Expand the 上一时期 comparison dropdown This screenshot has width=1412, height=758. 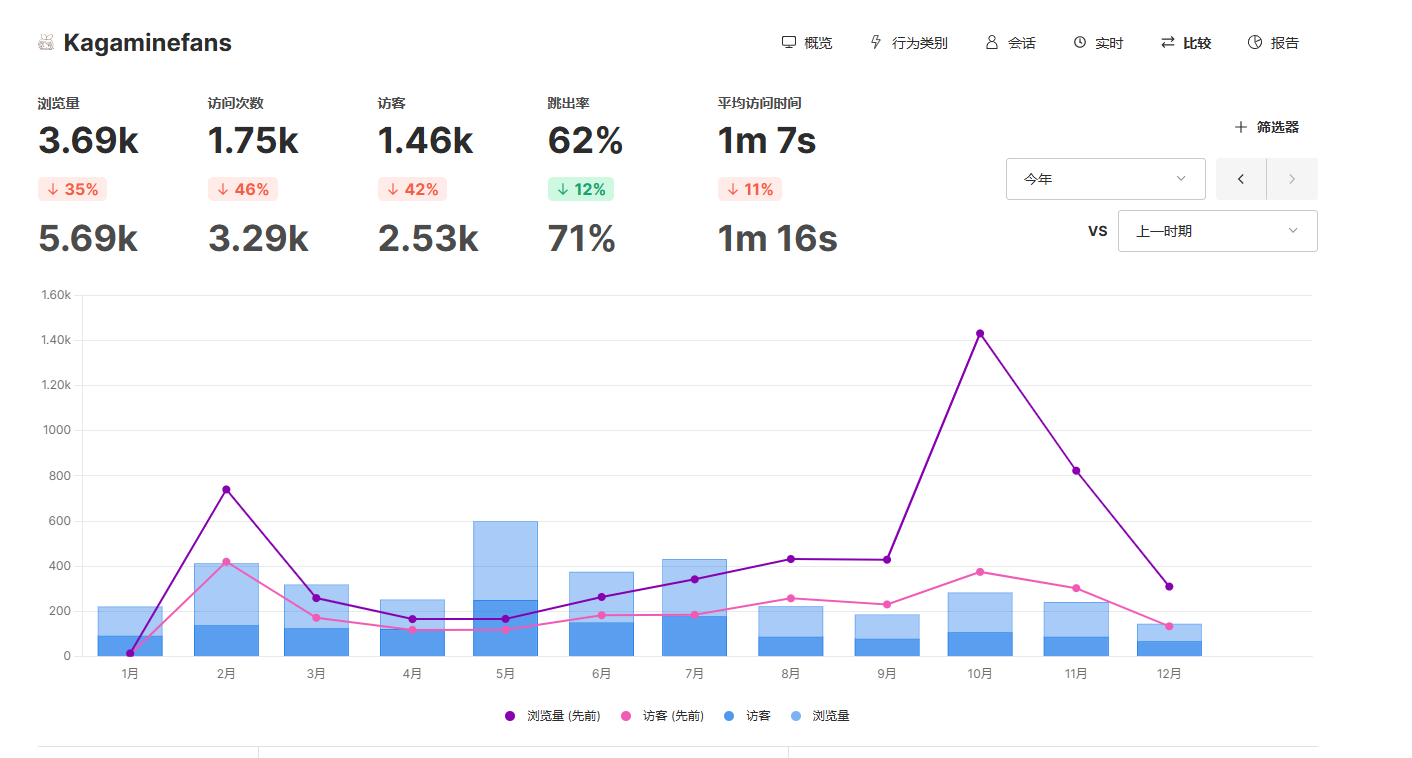tap(1218, 231)
